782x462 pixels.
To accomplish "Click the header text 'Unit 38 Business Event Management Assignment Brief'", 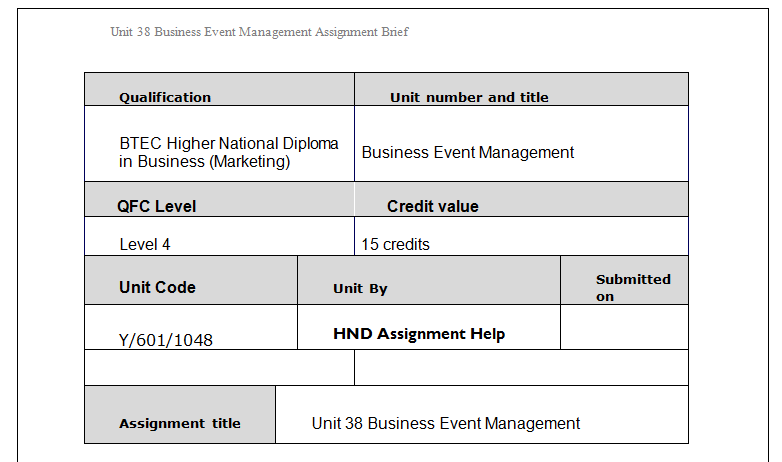I will pyautogui.click(x=259, y=32).
